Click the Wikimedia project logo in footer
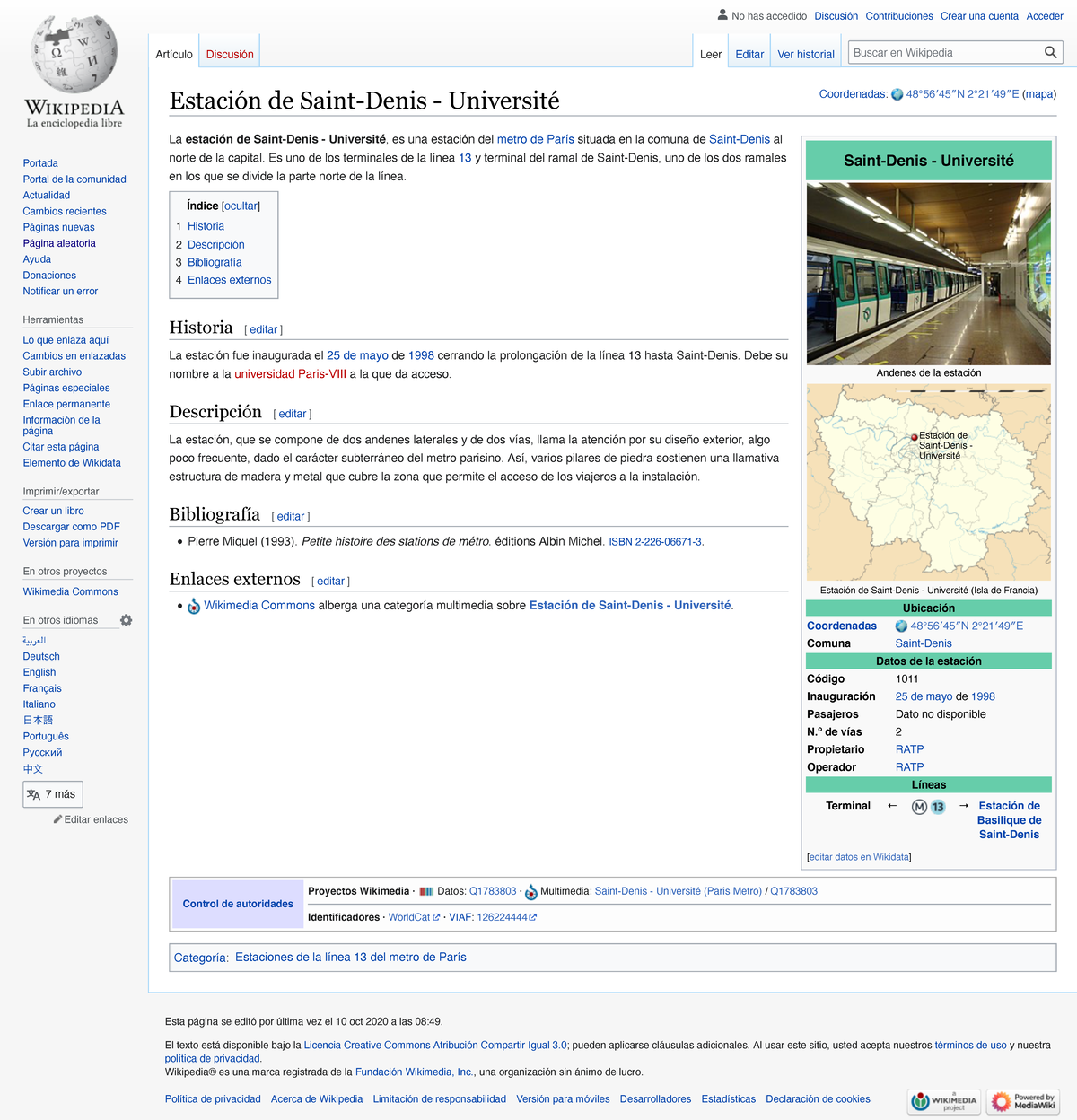This screenshot has width=1077, height=1120. [x=944, y=1101]
